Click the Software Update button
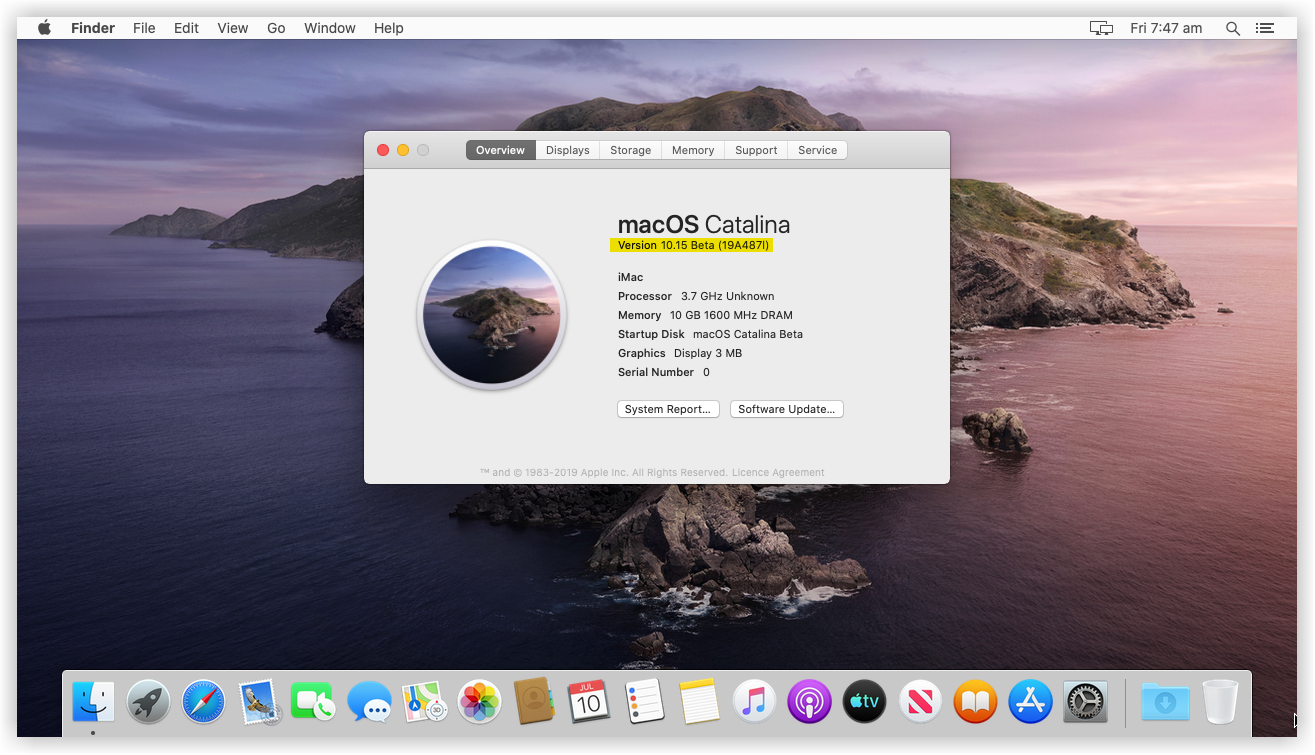The image size is (1315, 755). pos(787,409)
